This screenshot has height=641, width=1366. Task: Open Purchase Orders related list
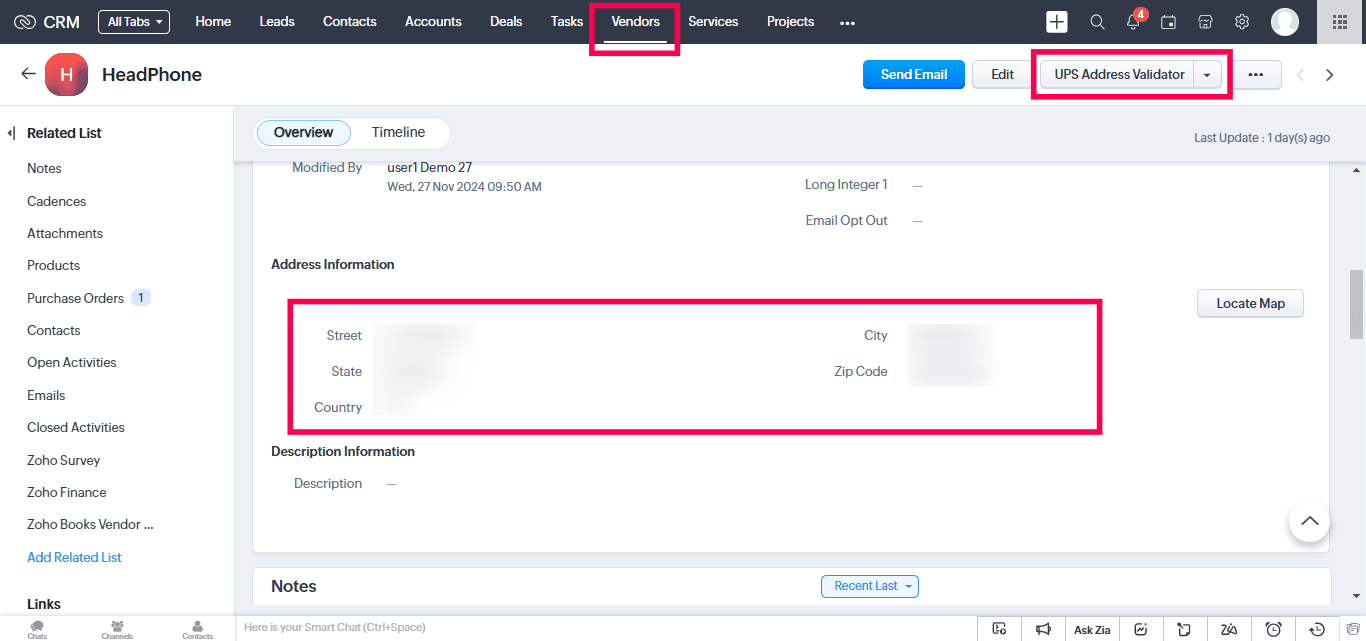(76, 298)
